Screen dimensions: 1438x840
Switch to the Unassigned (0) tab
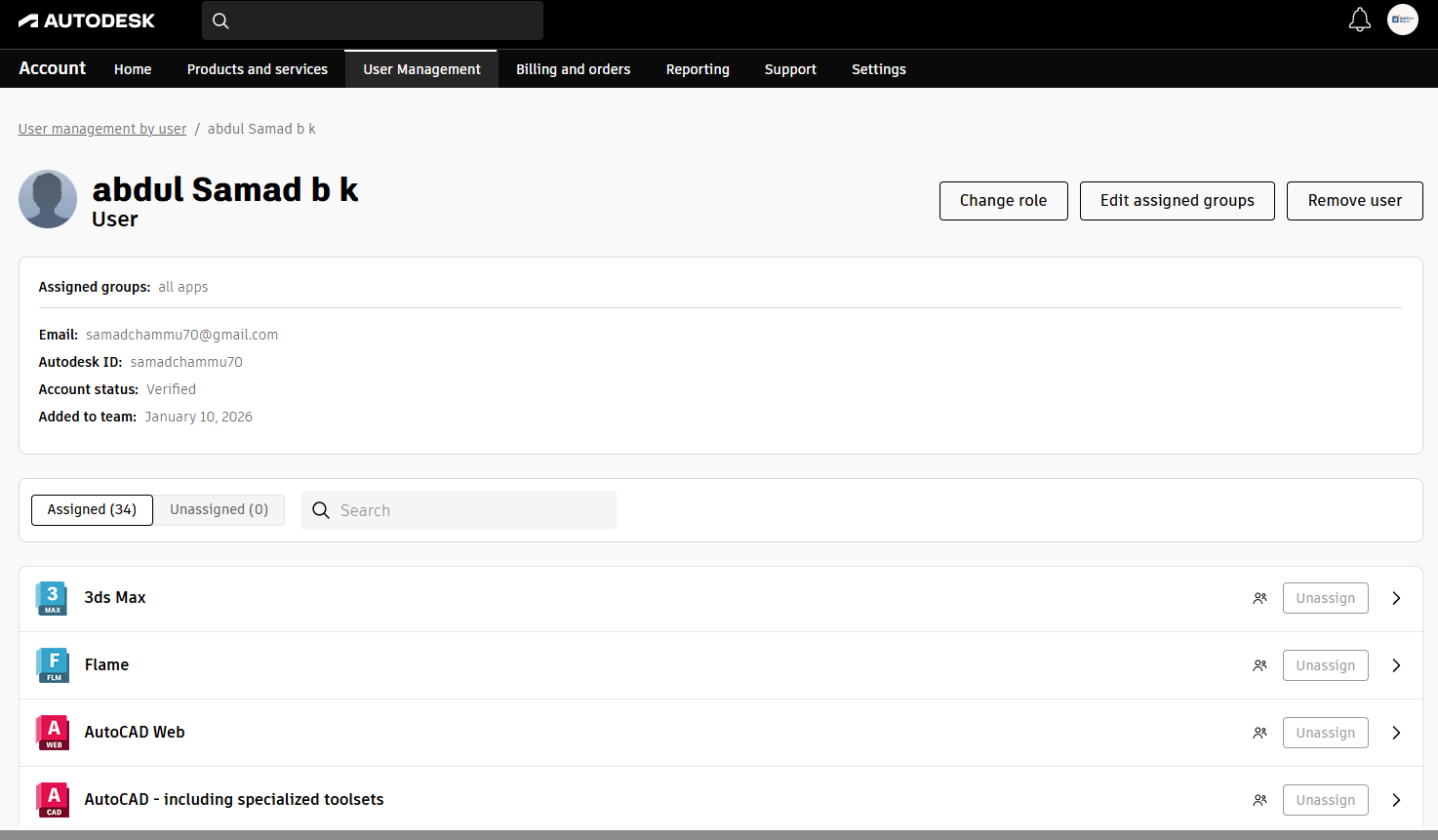(x=220, y=510)
